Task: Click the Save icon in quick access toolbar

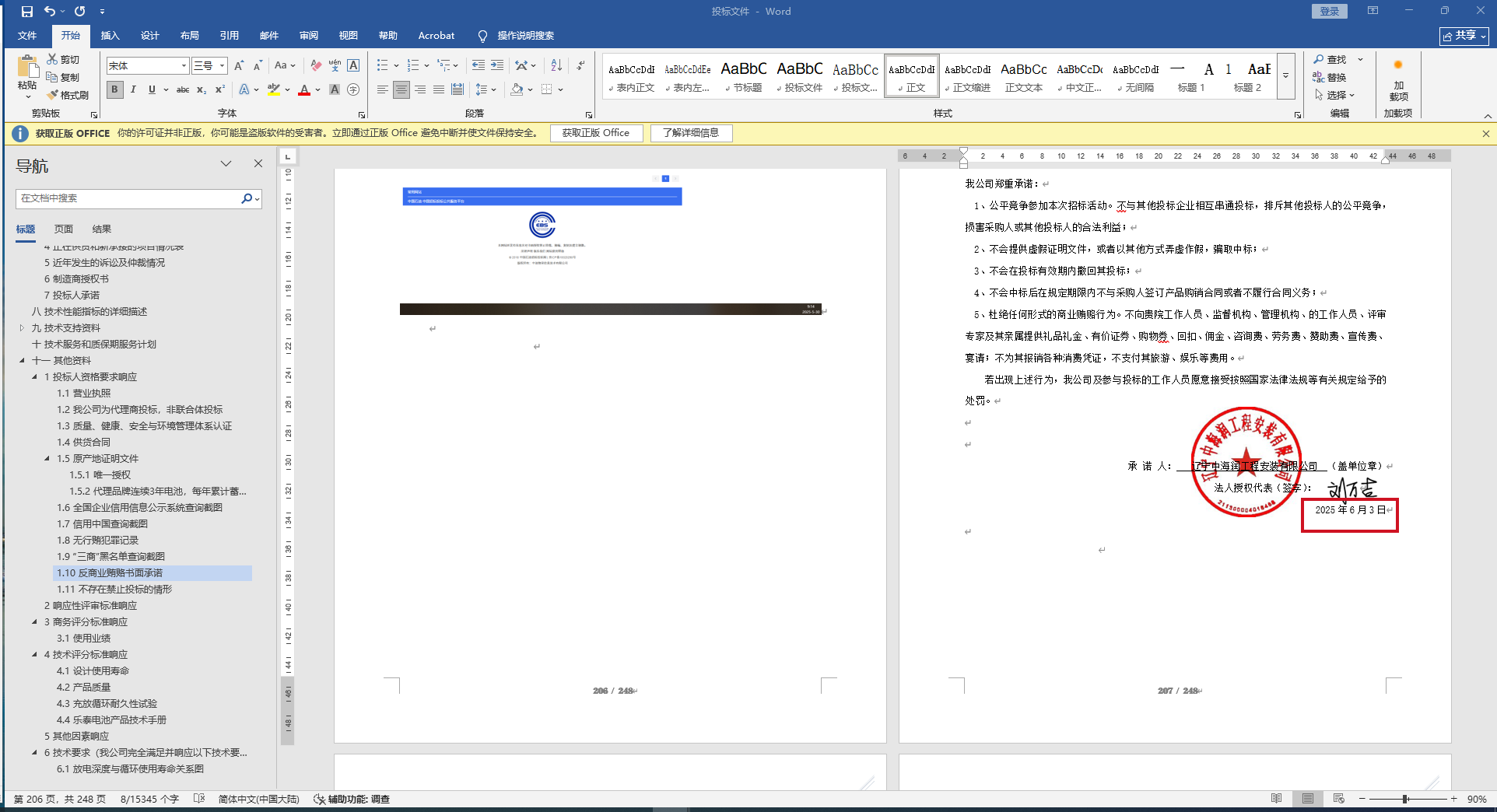Action: pos(27,12)
